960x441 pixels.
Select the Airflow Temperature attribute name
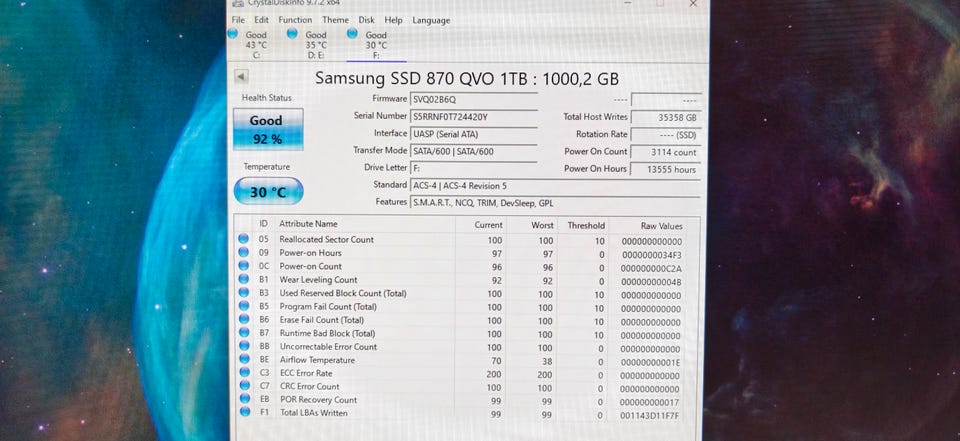click(317, 360)
